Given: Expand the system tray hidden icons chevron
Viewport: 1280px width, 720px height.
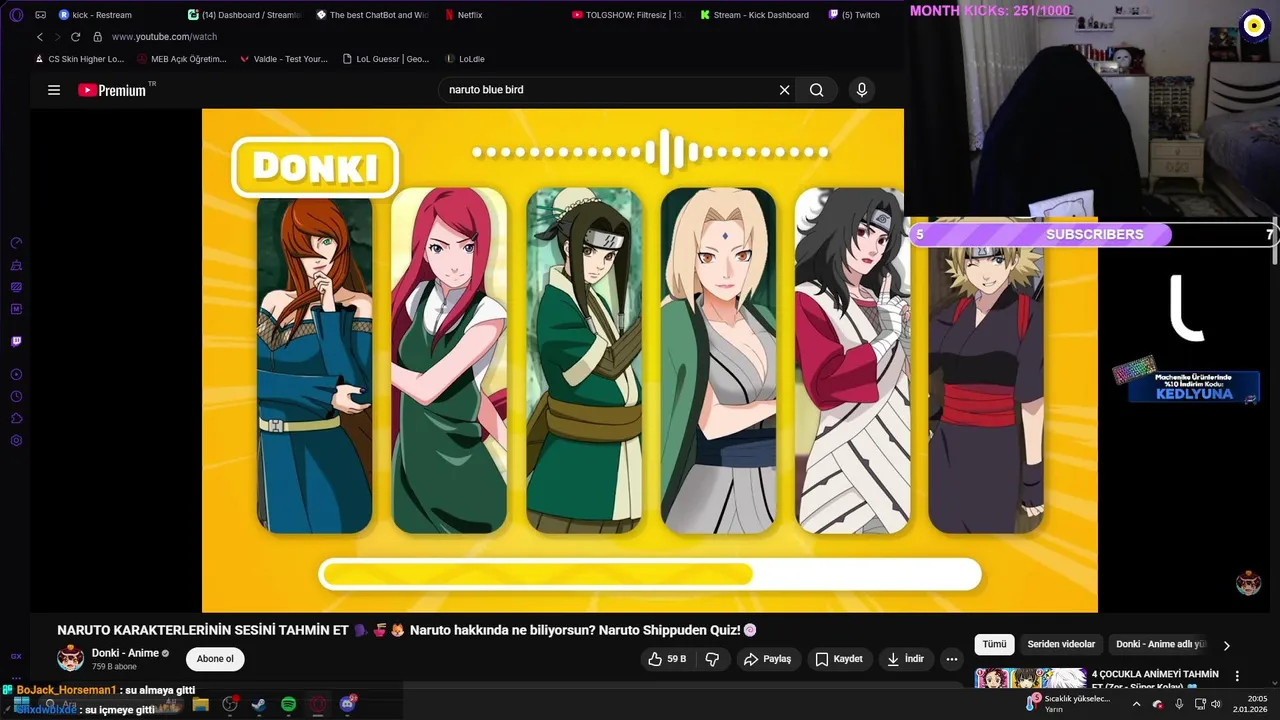Looking at the screenshot, I should point(1136,704).
